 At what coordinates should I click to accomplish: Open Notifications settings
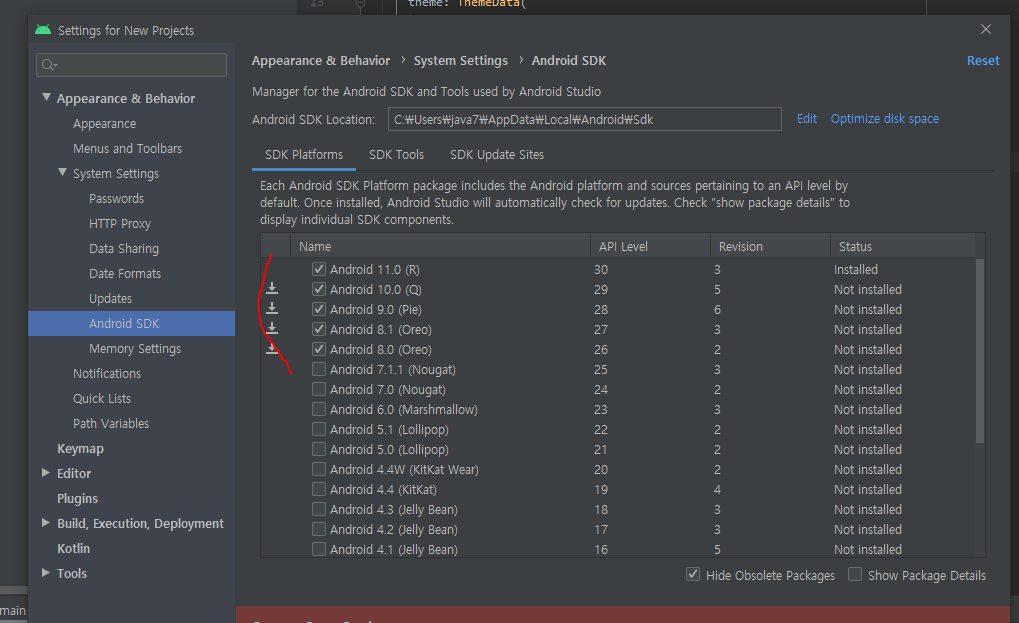[107, 374]
